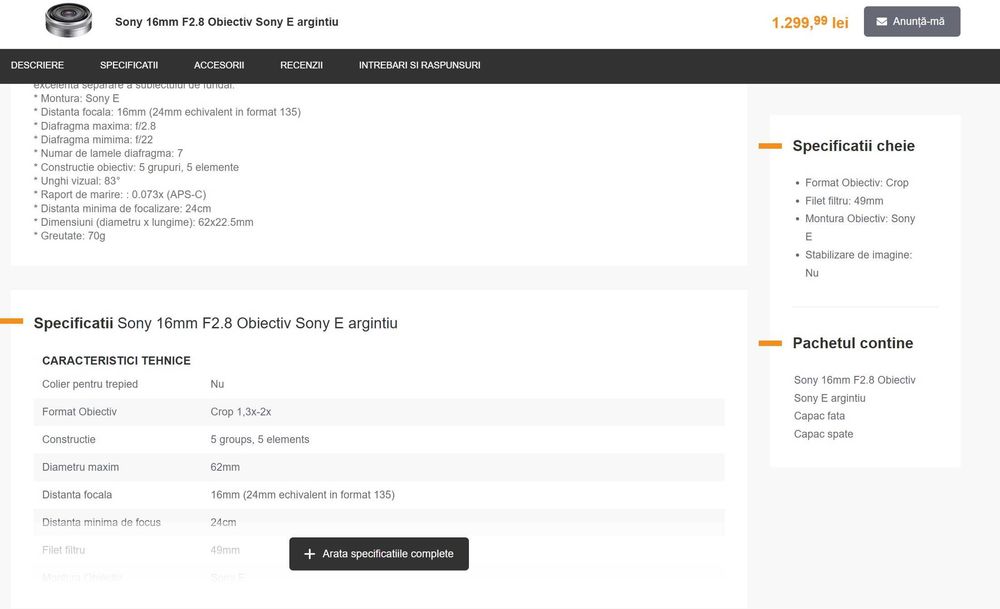Open the DESCRIERE tab

tap(37, 65)
